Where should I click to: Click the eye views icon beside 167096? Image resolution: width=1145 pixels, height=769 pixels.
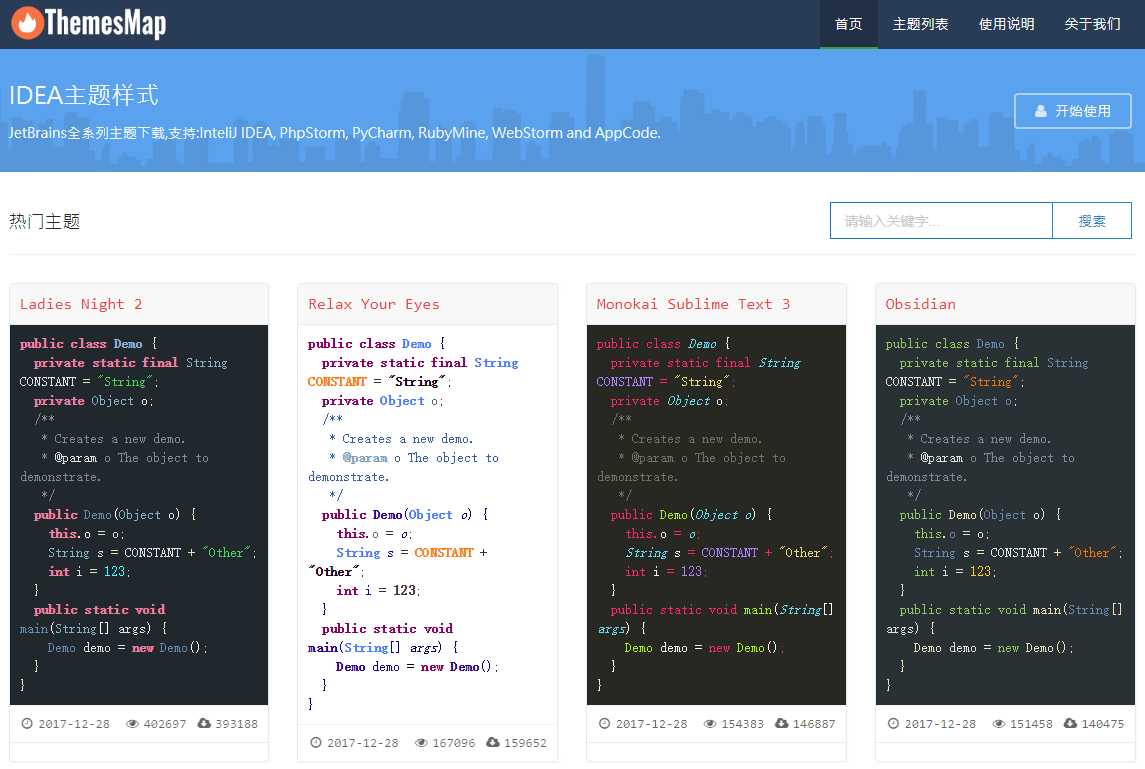pyautogui.click(x=421, y=743)
